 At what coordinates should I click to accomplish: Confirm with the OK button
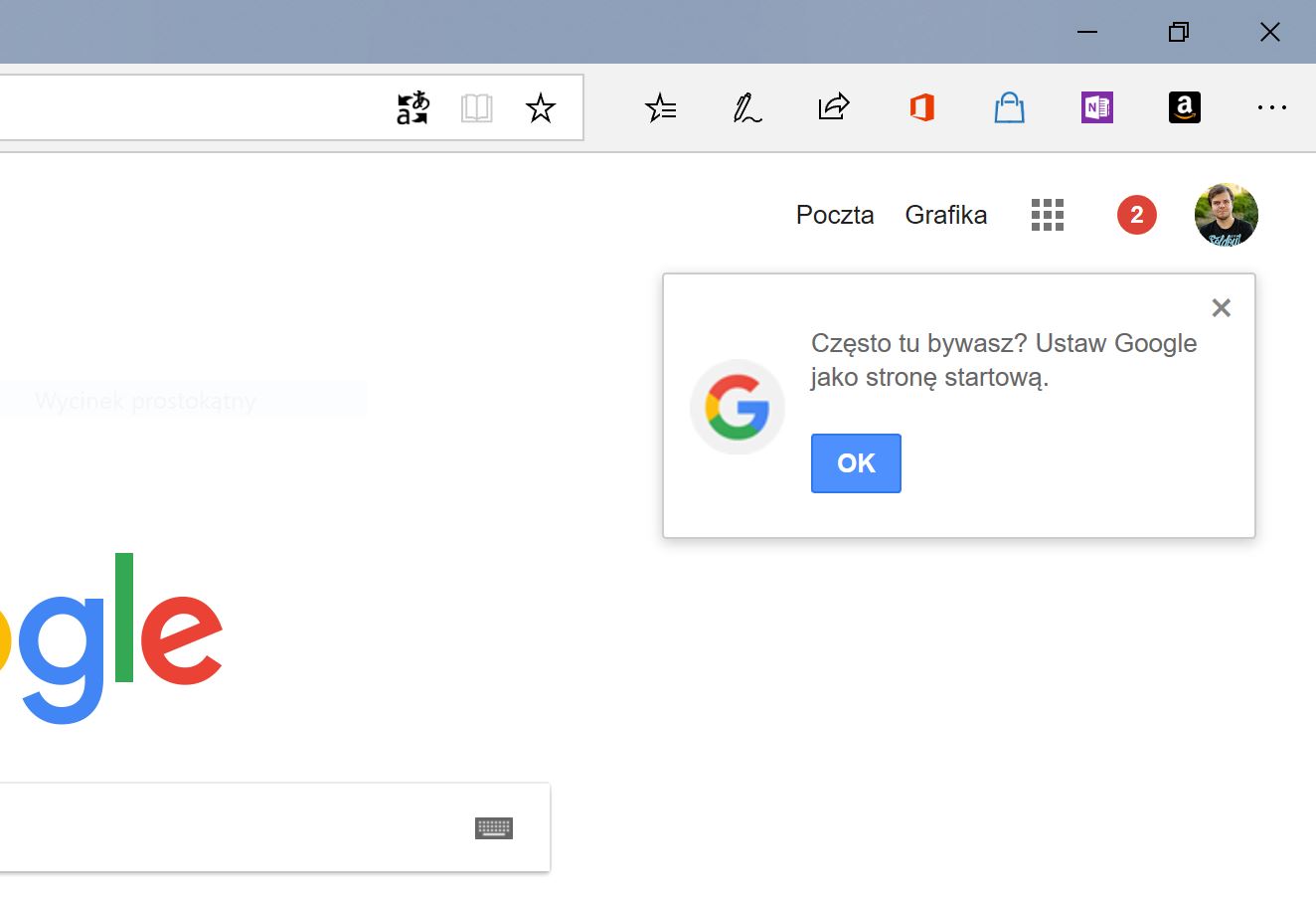[x=856, y=463]
